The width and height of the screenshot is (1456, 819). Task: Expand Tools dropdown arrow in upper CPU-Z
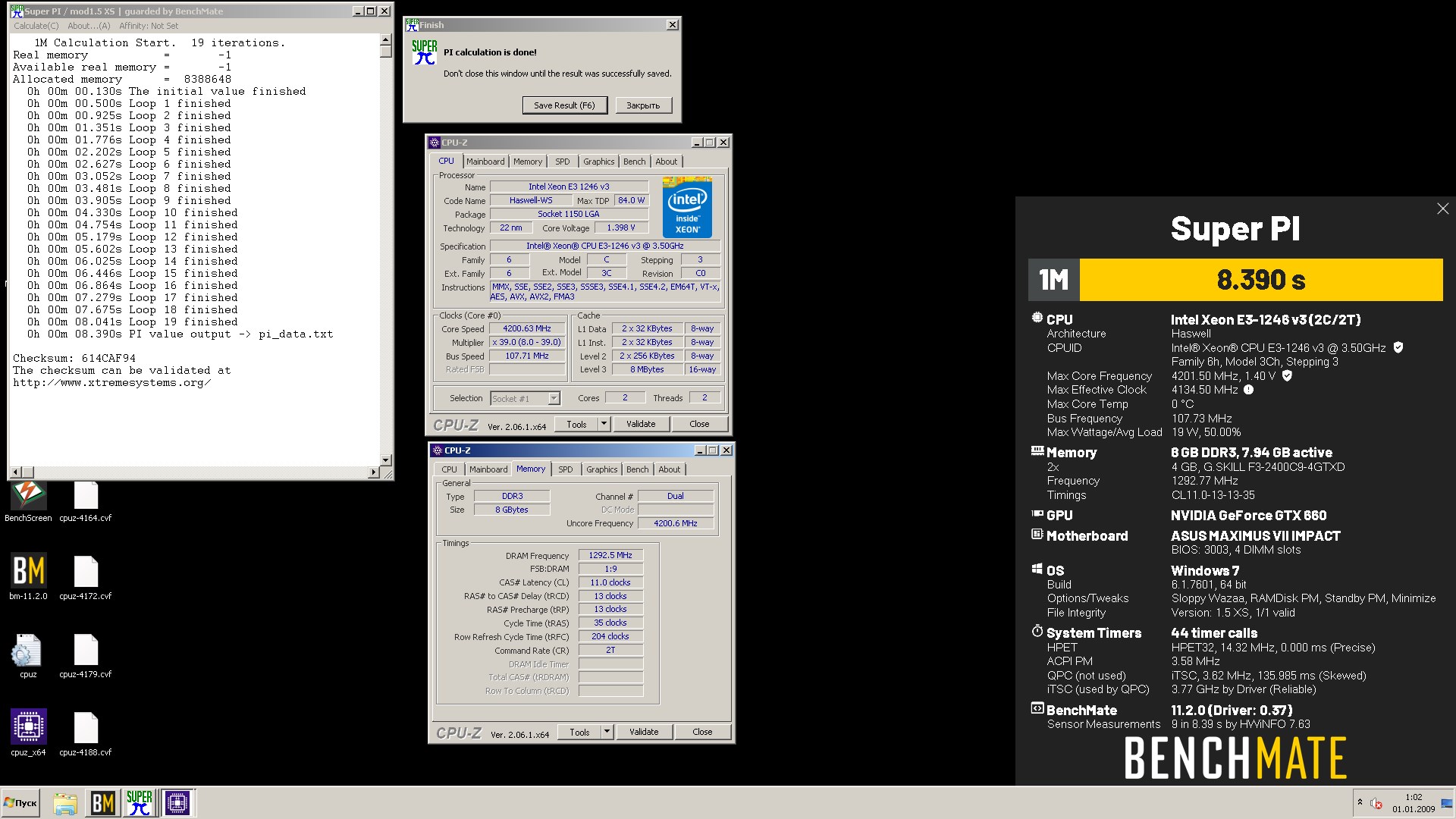(604, 425)
